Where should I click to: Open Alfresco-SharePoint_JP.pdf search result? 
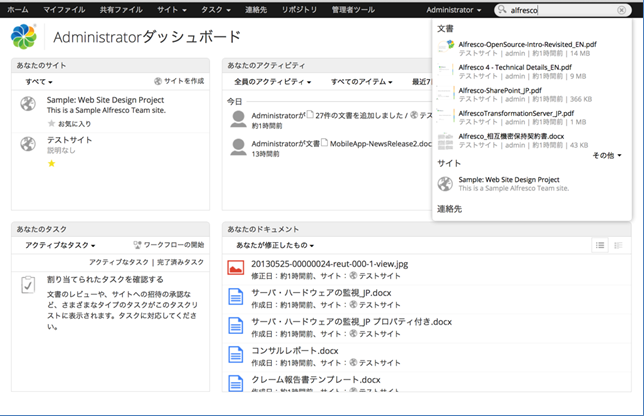pyautogui.click(x=500, y=90)
